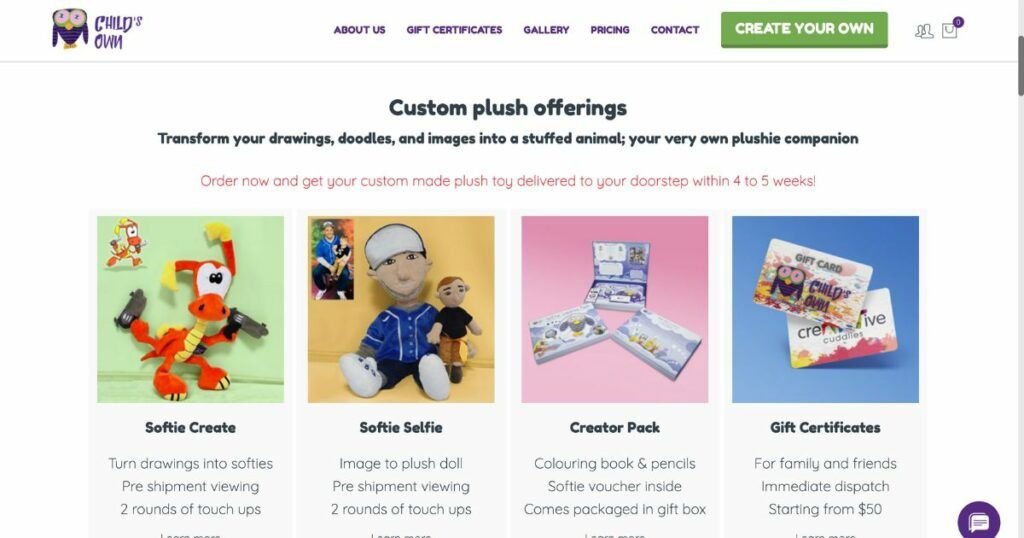Open the shopping cart icon

[949, 31]
